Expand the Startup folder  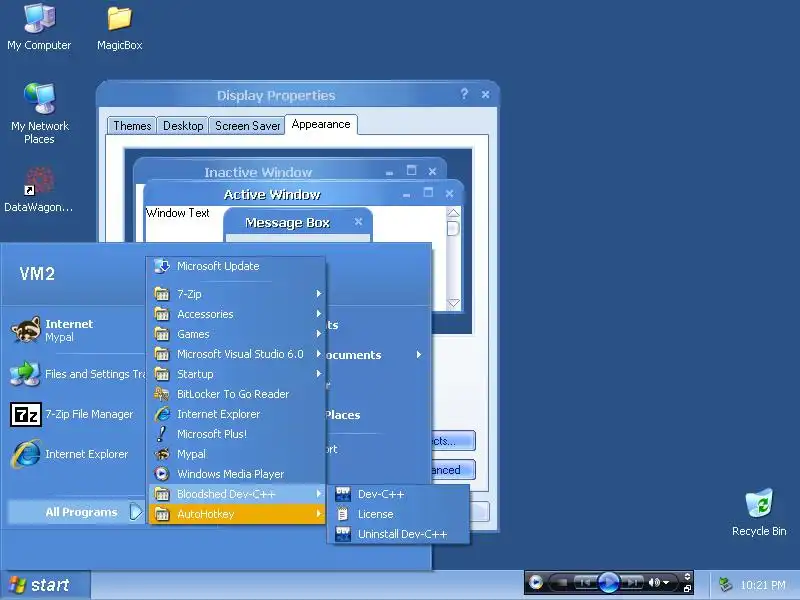click(237, 374)
